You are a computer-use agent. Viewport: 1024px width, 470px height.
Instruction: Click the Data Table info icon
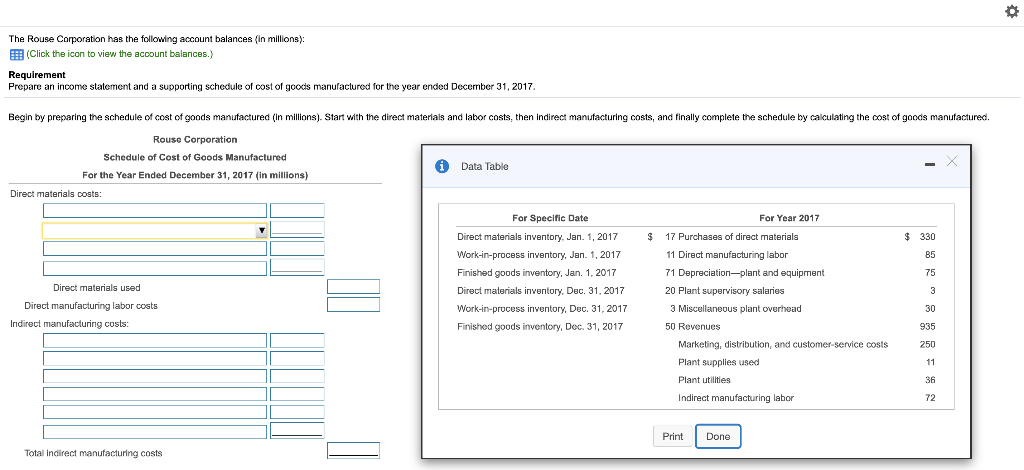tap(442, 166)
